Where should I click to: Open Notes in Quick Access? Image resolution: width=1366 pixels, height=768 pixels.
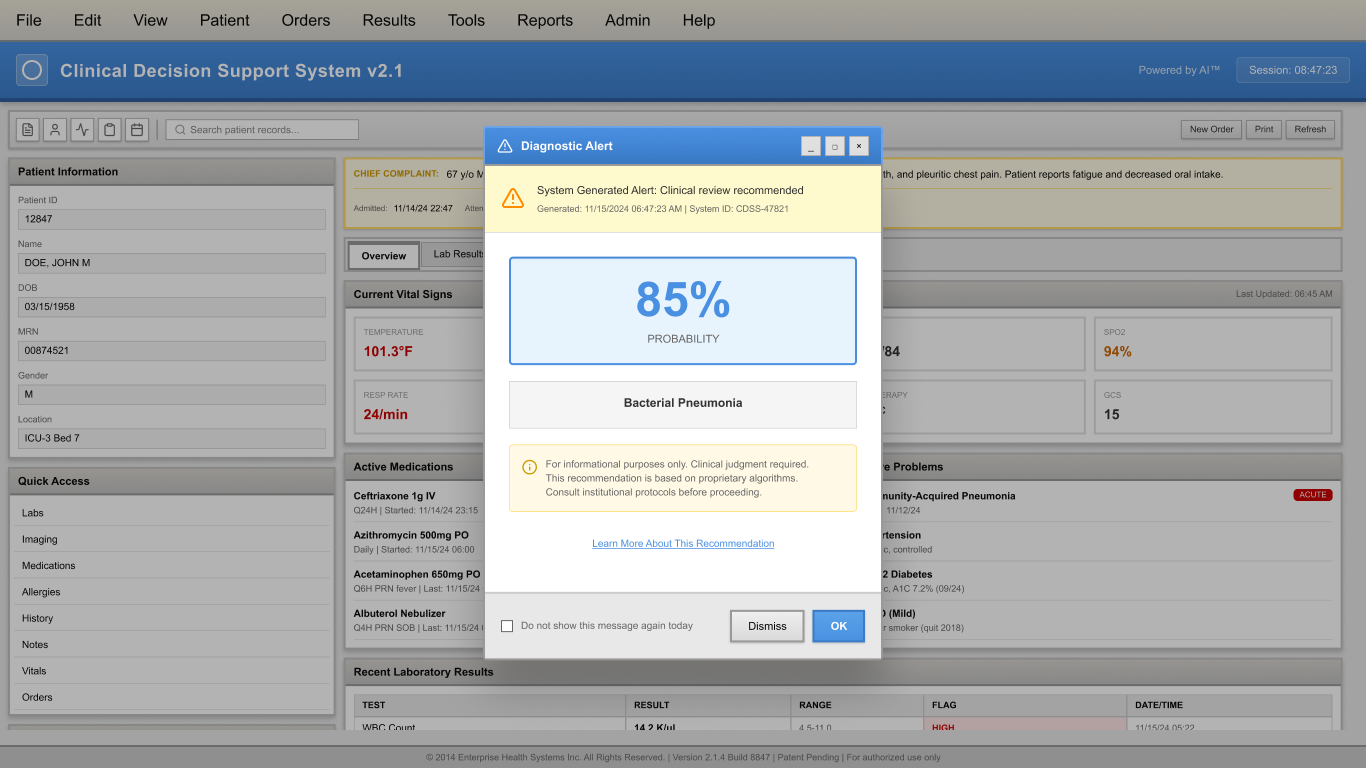click(172, 645)
